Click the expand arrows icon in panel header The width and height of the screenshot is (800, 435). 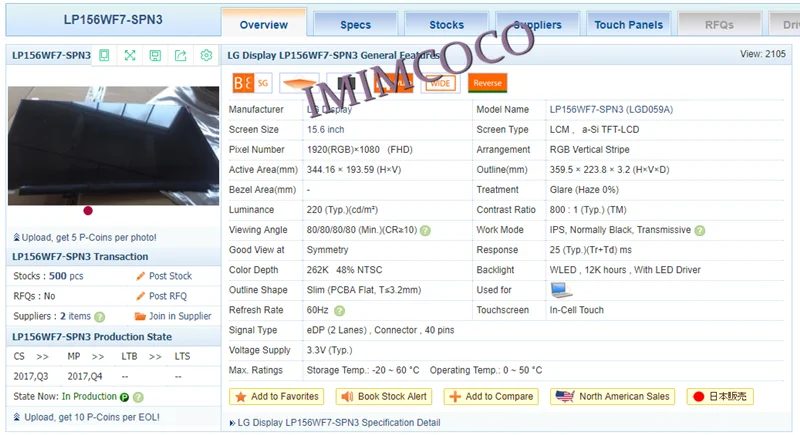(130, 55)
